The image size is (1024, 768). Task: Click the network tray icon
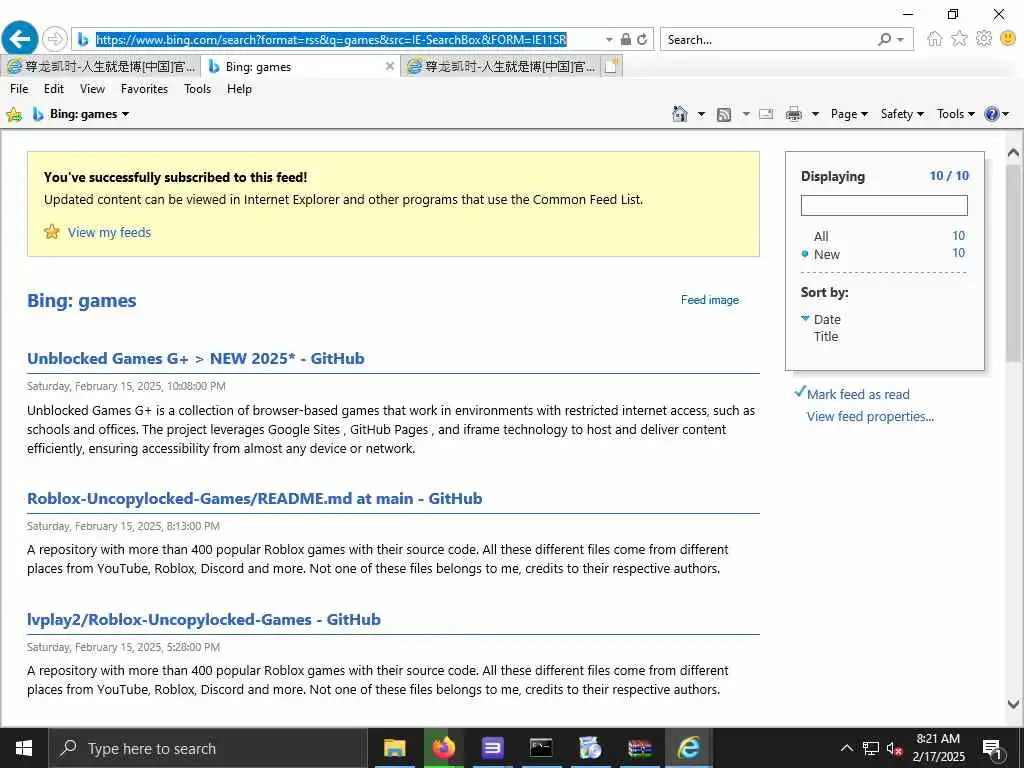pos(871,748)
